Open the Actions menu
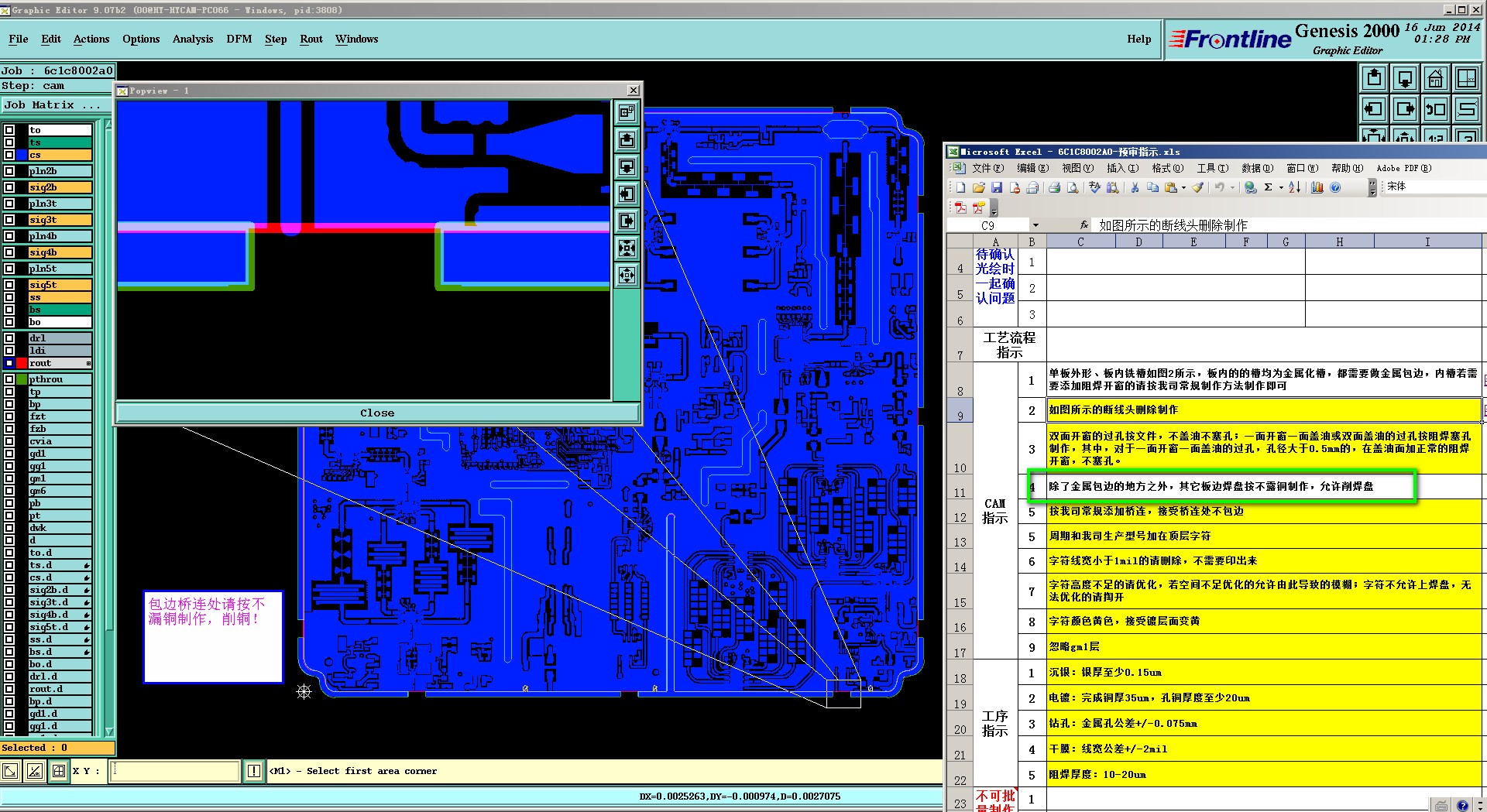This screenshot has height=812, width=1487. (x=91, y=39)
